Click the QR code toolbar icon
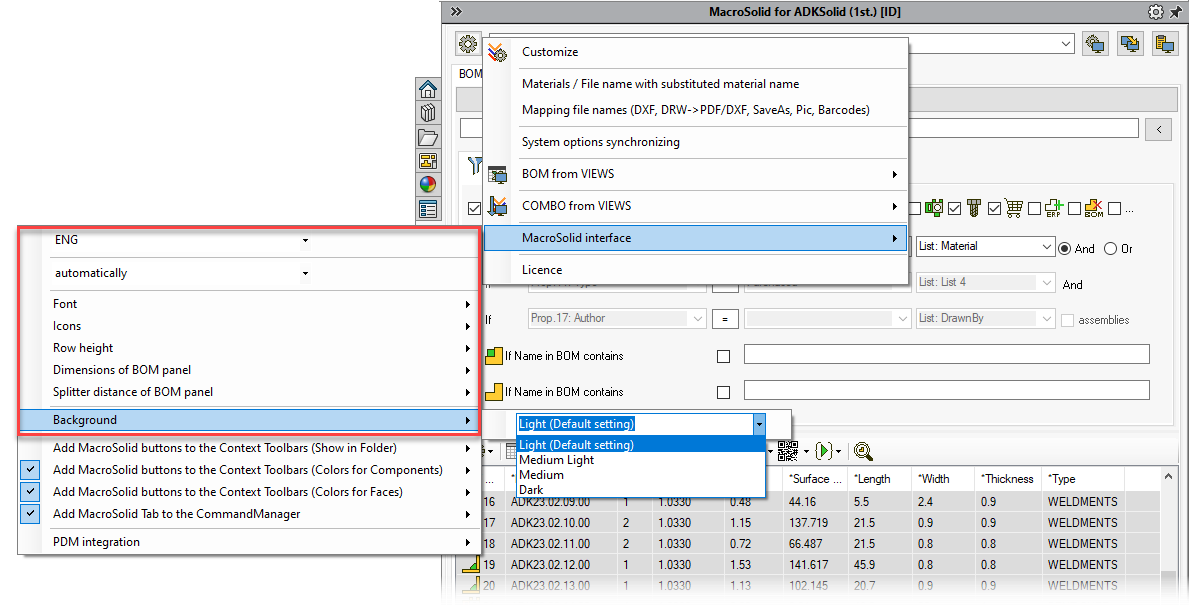This screenshot has width=1189, height=606. [788, 452]
